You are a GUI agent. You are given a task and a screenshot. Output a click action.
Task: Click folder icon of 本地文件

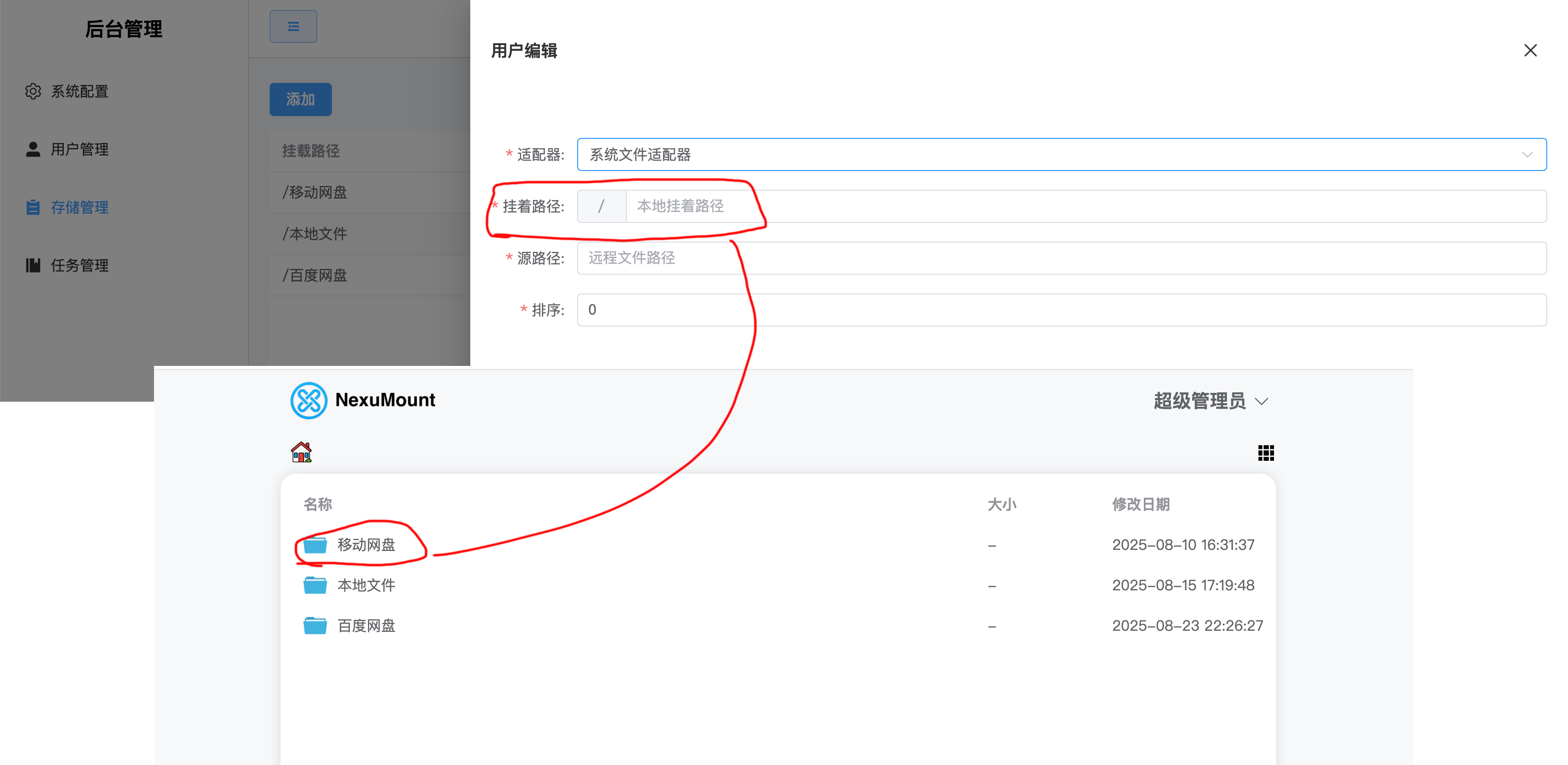pyautogui.click(x=315, y=585)
